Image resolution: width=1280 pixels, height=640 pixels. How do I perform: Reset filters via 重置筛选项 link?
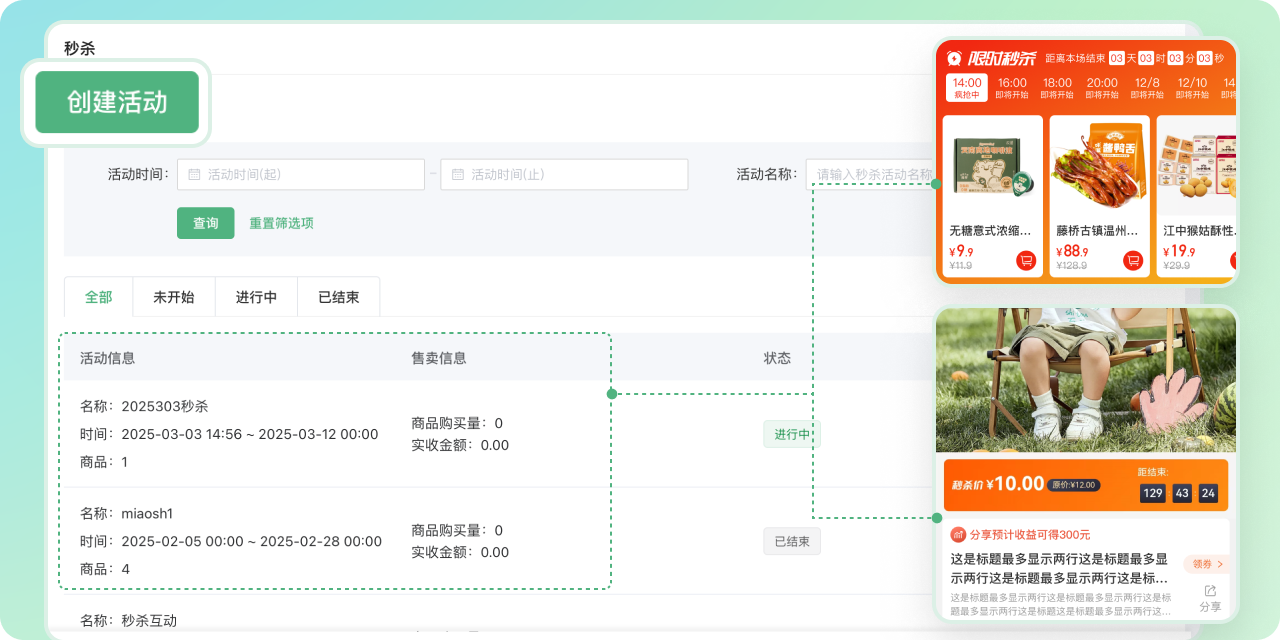coord(281,223)
